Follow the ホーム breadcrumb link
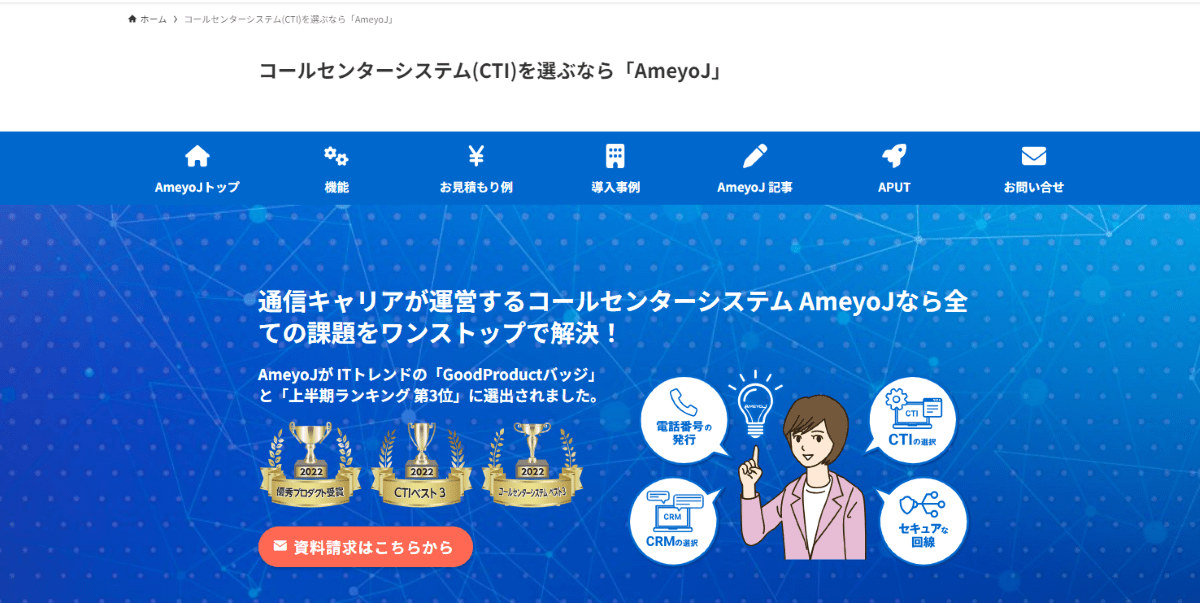The image size is (1200, 603). 153,19
